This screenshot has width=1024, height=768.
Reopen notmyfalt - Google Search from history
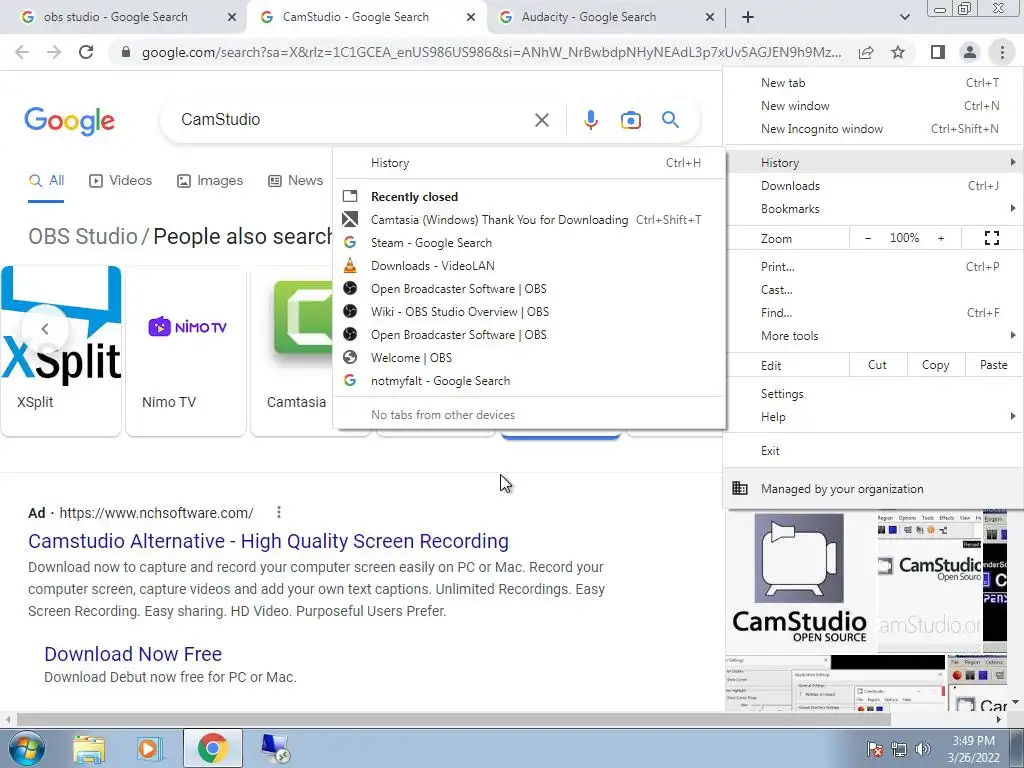click(x=529, y=381)
